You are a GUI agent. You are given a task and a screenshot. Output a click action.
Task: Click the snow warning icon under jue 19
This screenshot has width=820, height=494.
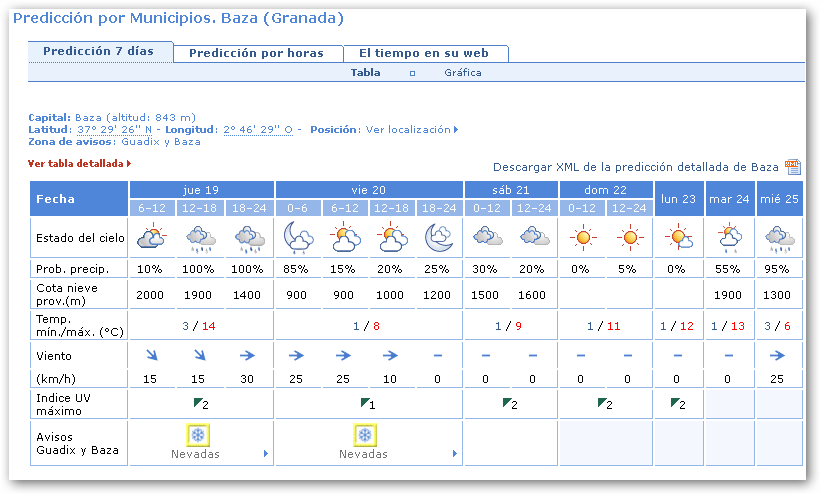198,435
